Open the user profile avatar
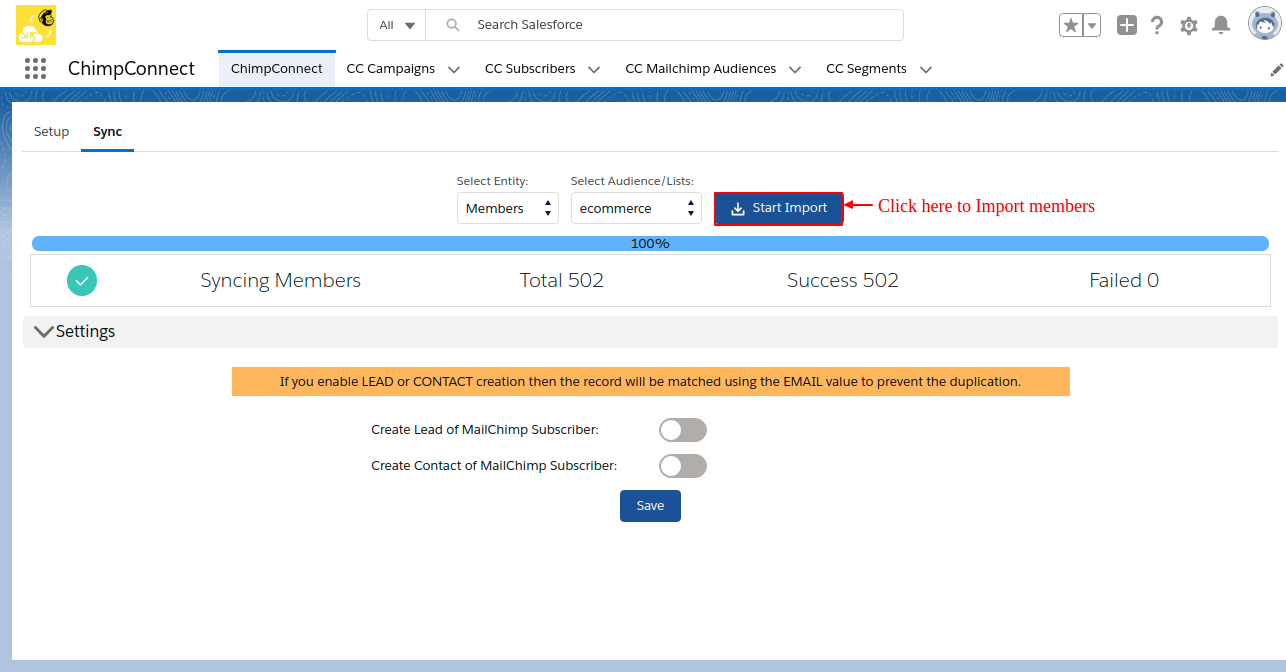1286x672 pixels. coord(1264,24)
